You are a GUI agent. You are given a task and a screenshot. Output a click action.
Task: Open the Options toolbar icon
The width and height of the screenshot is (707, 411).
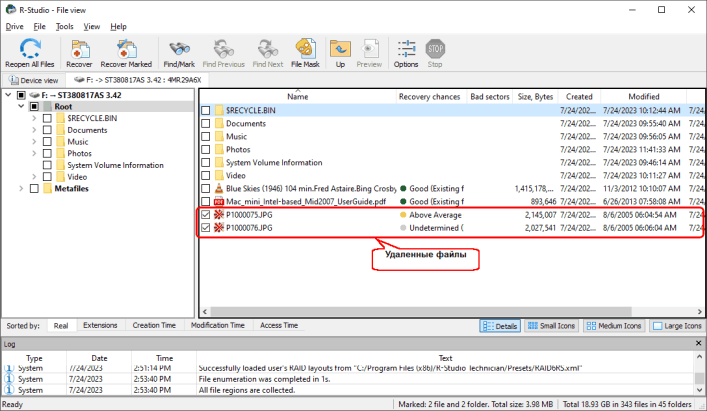(x=406, y=49)
